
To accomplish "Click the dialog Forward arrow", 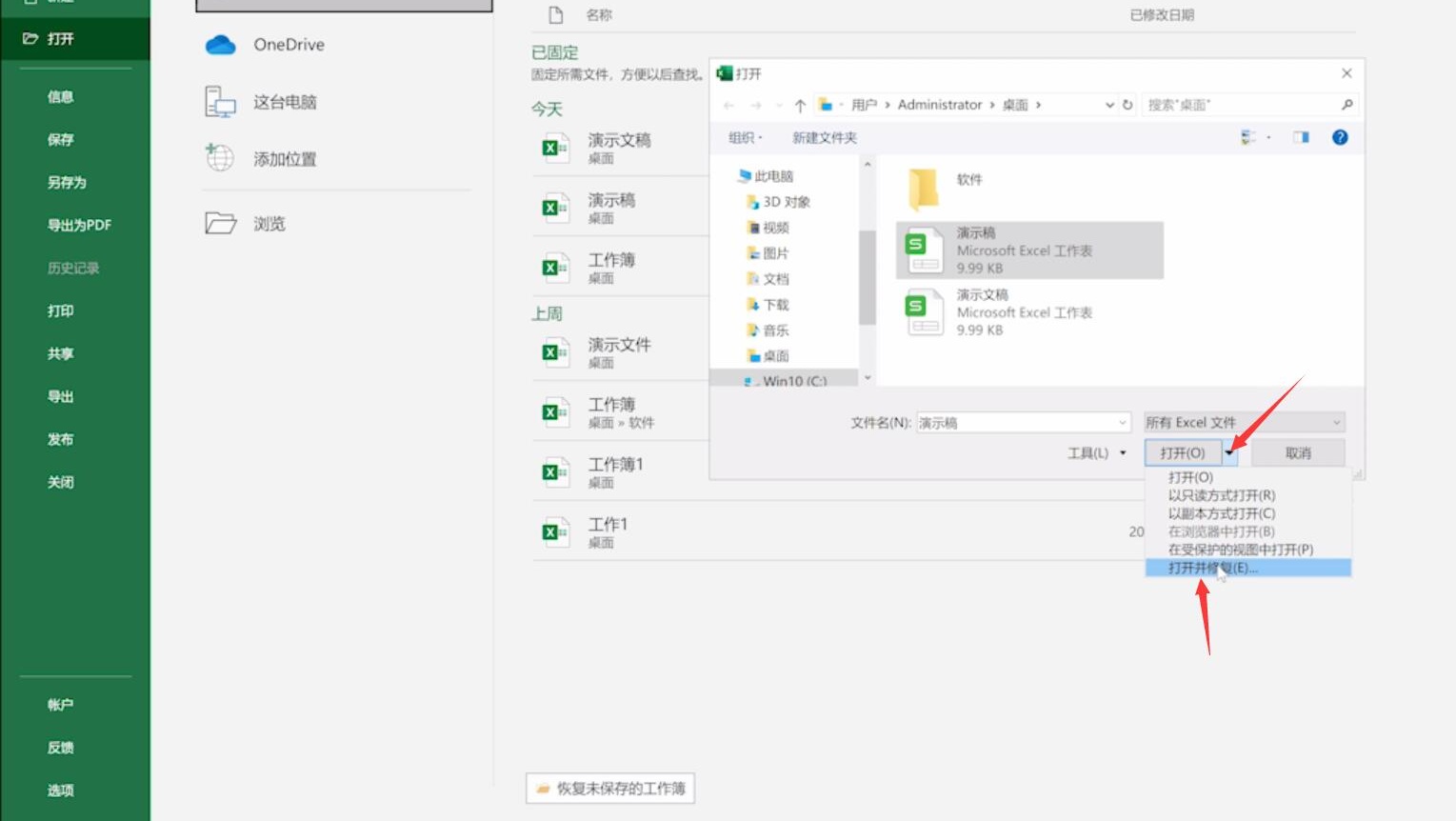I will pos(755,105).
